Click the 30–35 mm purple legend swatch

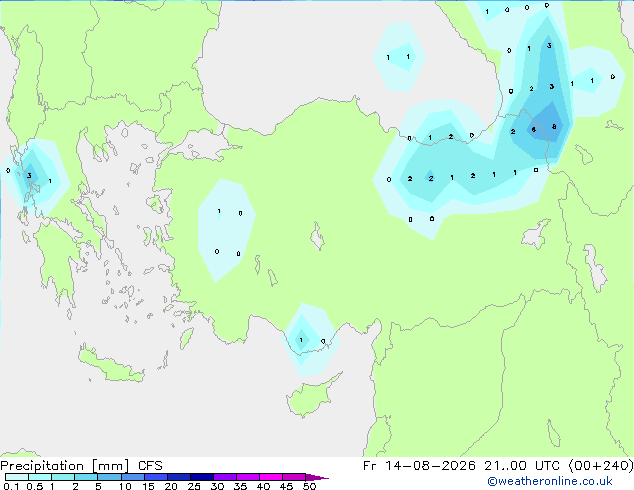pos(225,477)
